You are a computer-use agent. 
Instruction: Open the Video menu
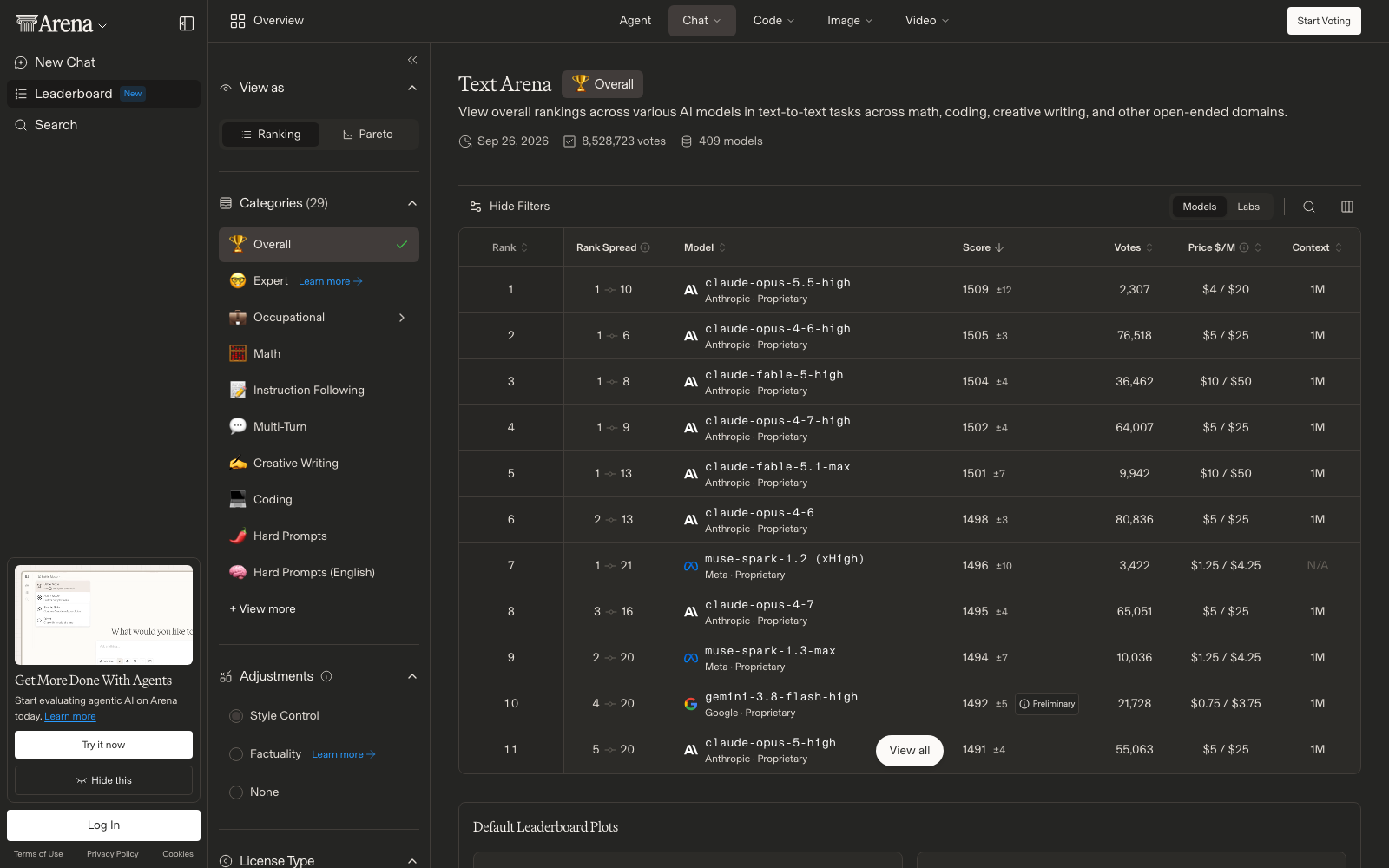pos(927,21)
